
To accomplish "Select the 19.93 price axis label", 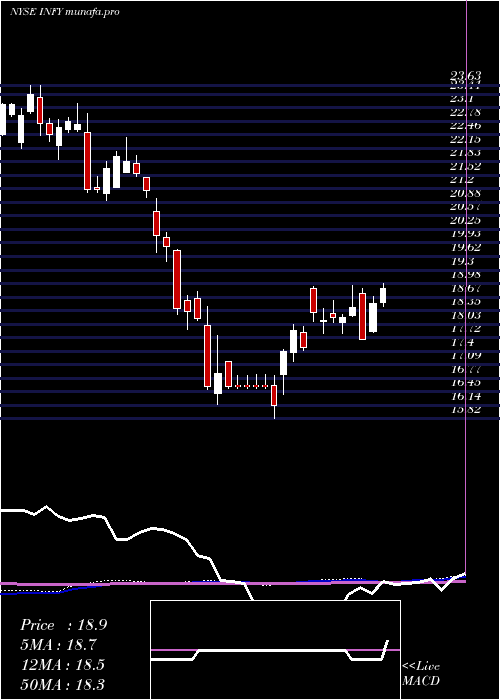I will point(466,234).
